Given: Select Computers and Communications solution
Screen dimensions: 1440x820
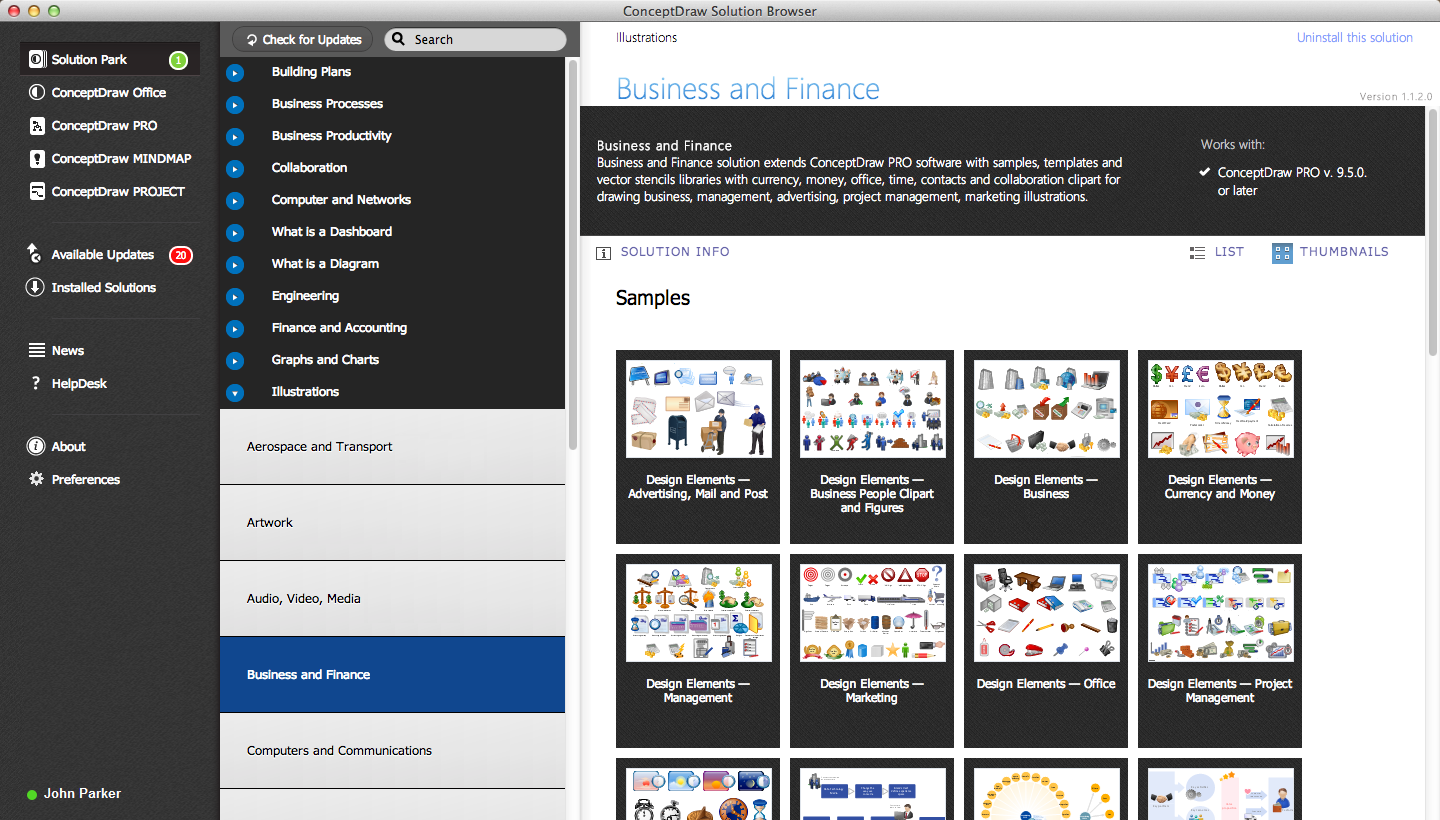Looking at the screenshot, I should point(392,751).
